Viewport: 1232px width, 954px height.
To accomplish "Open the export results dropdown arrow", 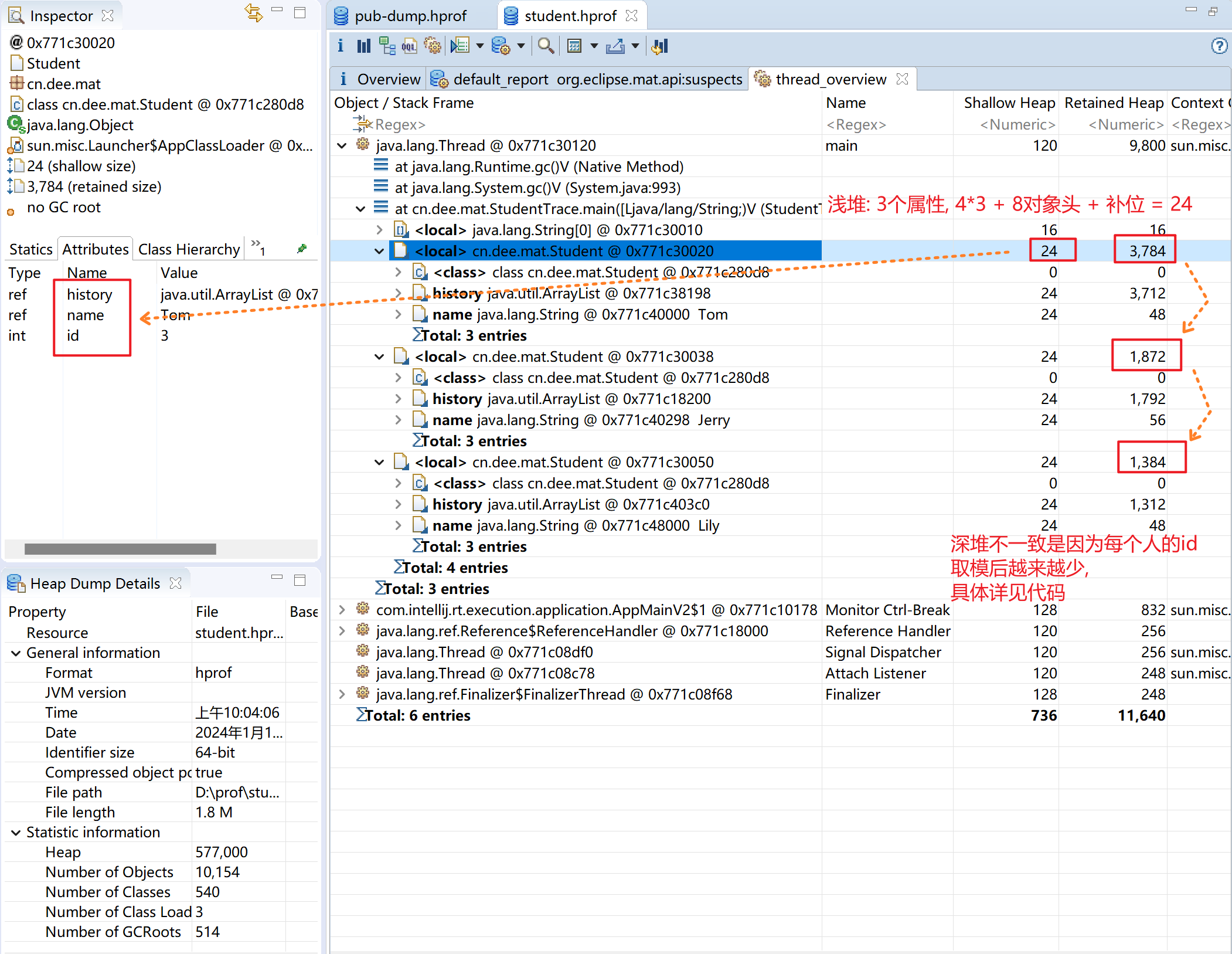I will (635, 46).
